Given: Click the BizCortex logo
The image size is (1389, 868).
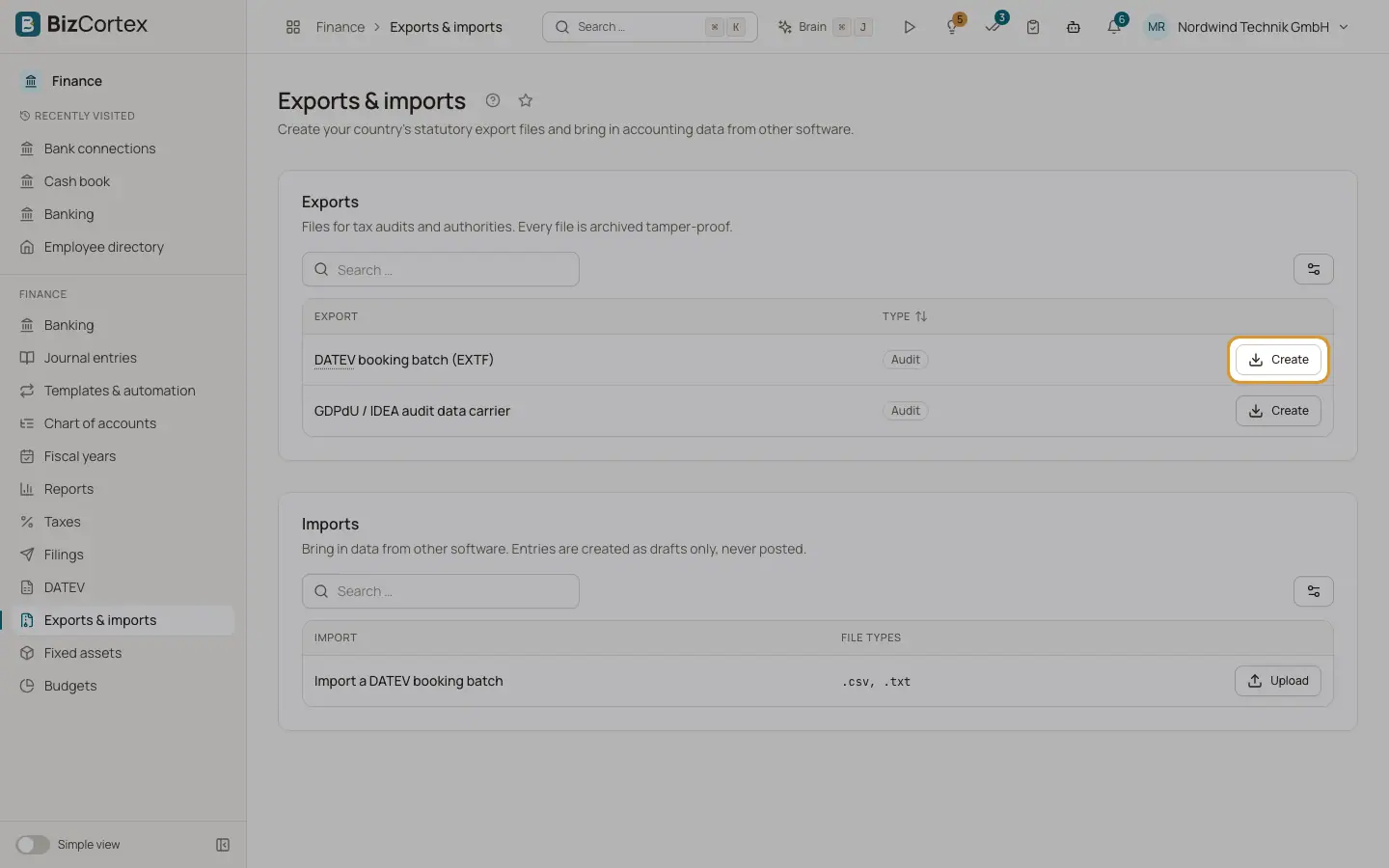Looking at the screenshot, I should 82,24.
